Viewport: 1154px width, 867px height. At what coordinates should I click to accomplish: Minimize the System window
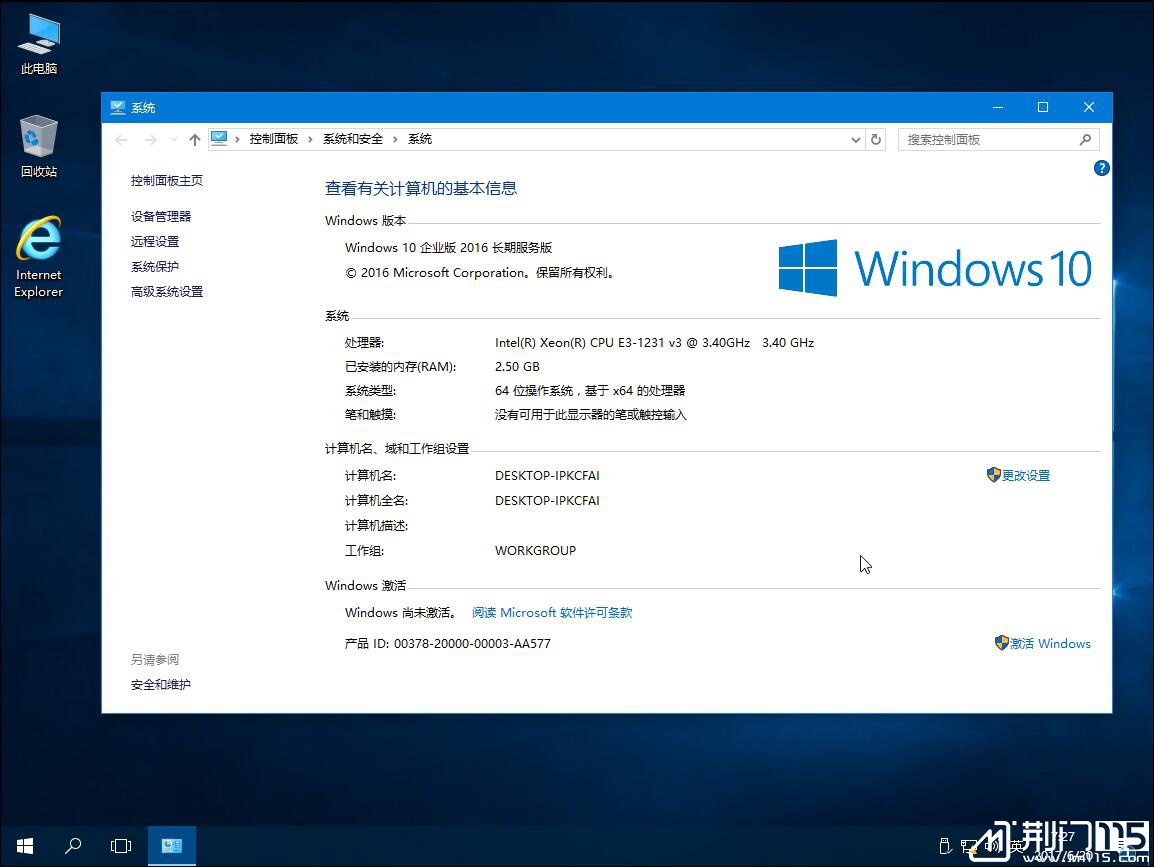click(998, 107)
